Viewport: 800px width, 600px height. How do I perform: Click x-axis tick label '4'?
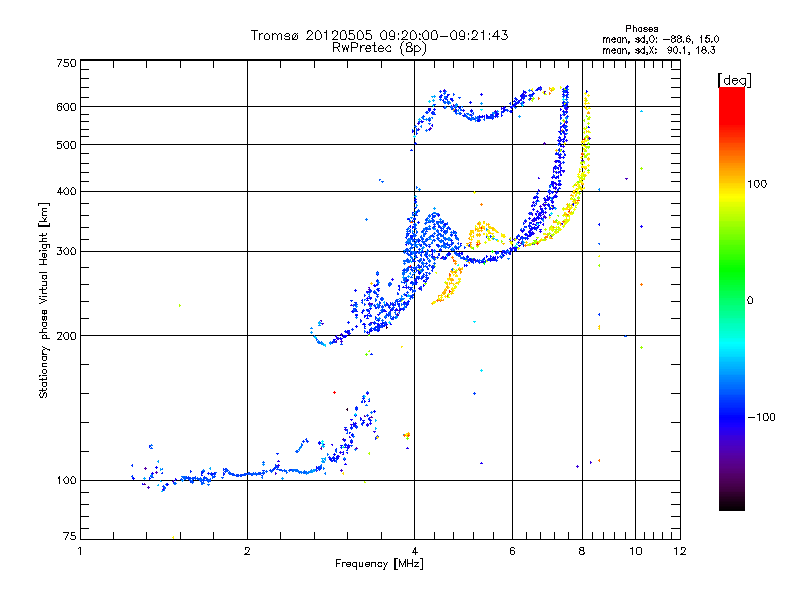point(415,551)
